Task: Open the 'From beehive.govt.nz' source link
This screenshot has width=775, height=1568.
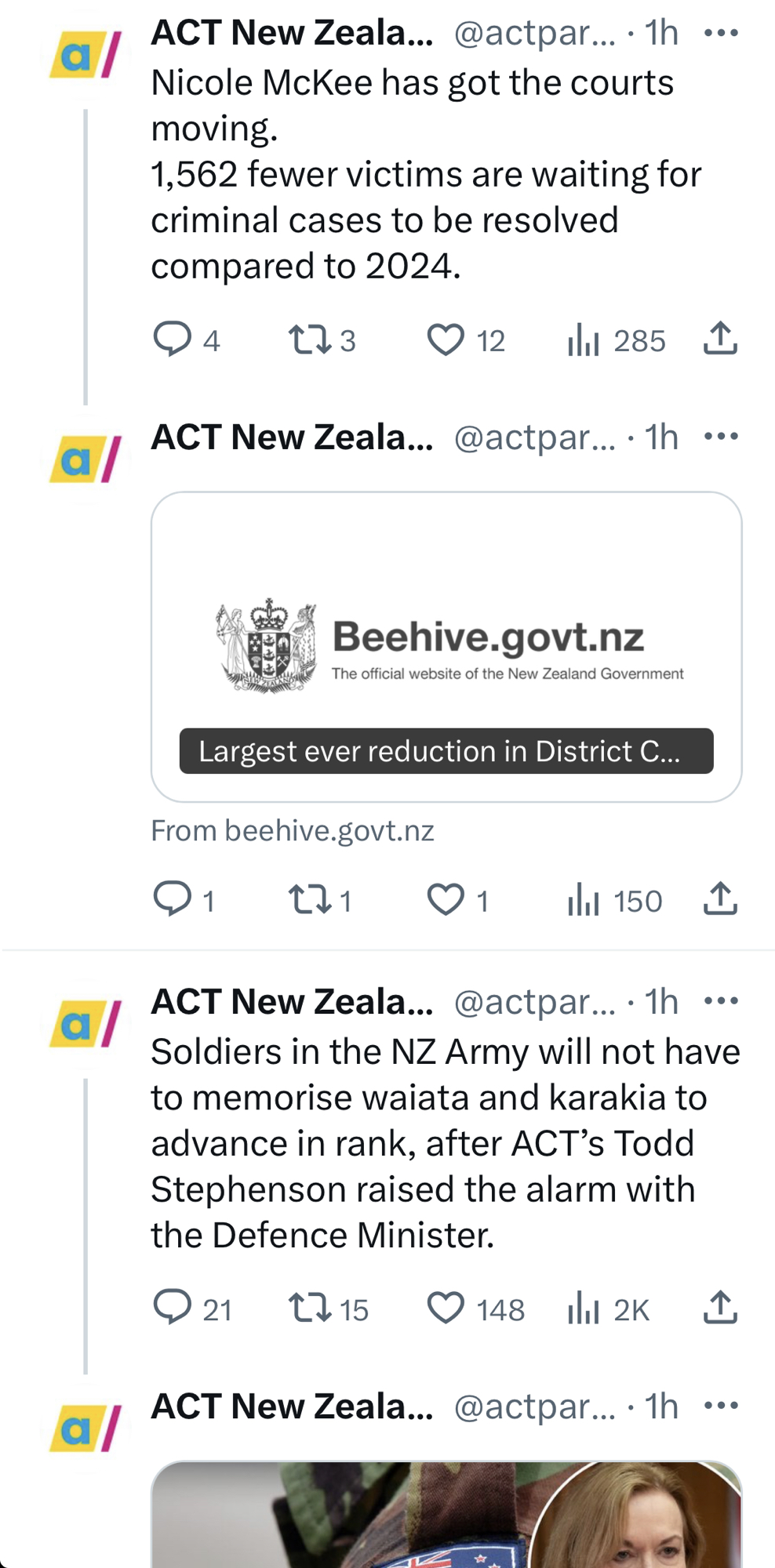Action: click(292, 831)
